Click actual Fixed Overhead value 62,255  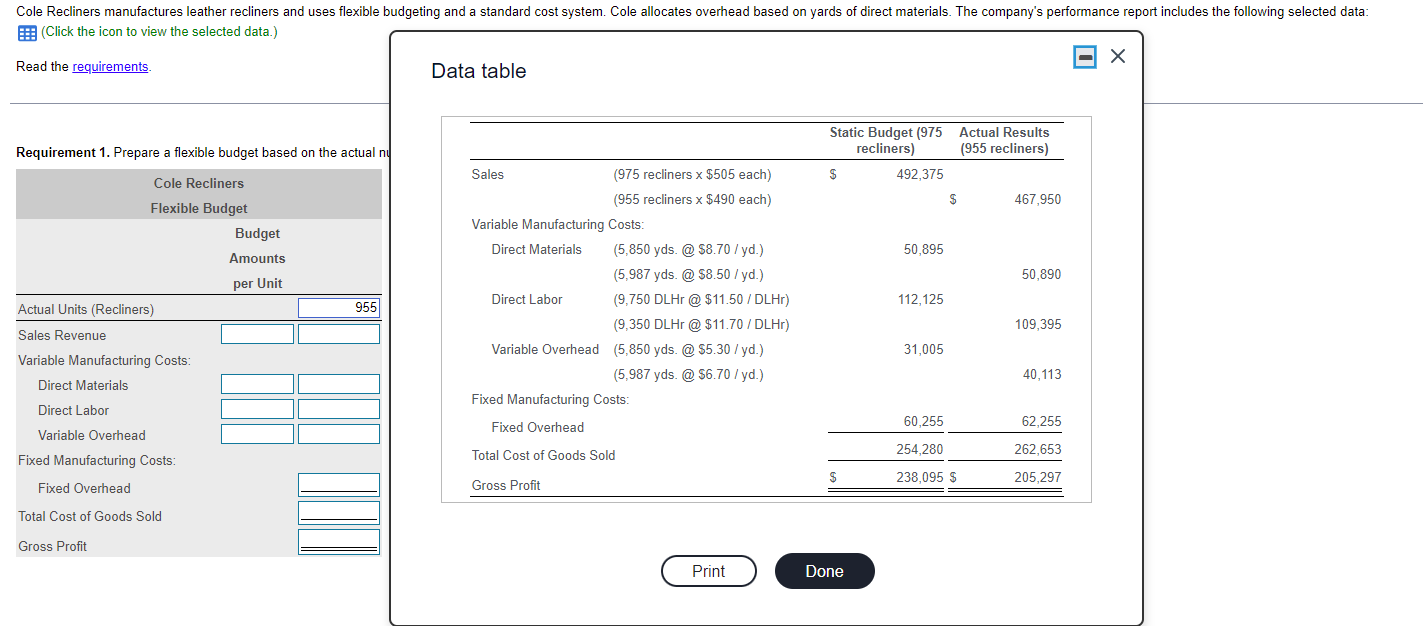point(1041,421)
